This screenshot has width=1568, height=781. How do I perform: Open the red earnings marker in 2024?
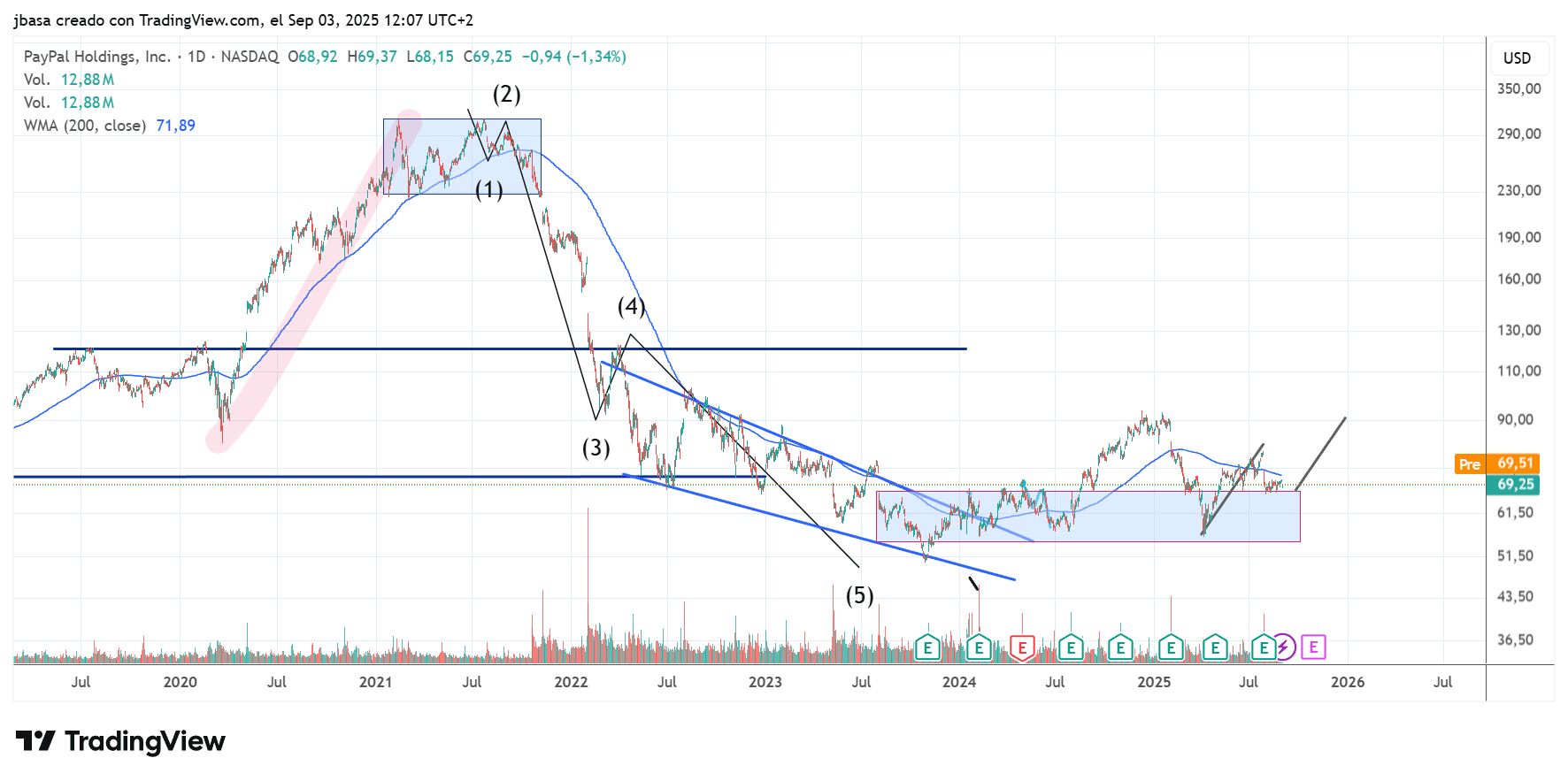point(1022,648)
